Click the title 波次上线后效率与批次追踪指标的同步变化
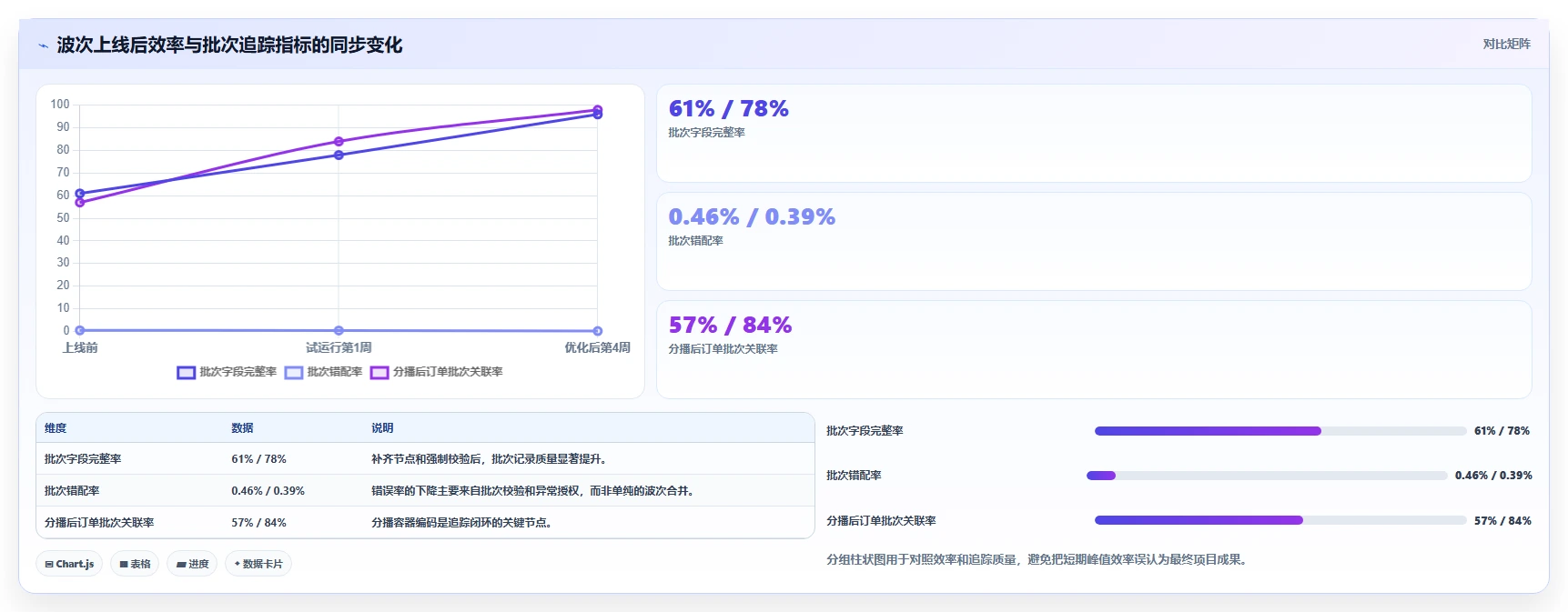Screen dimensions: 1568x612 pos(229,45)
